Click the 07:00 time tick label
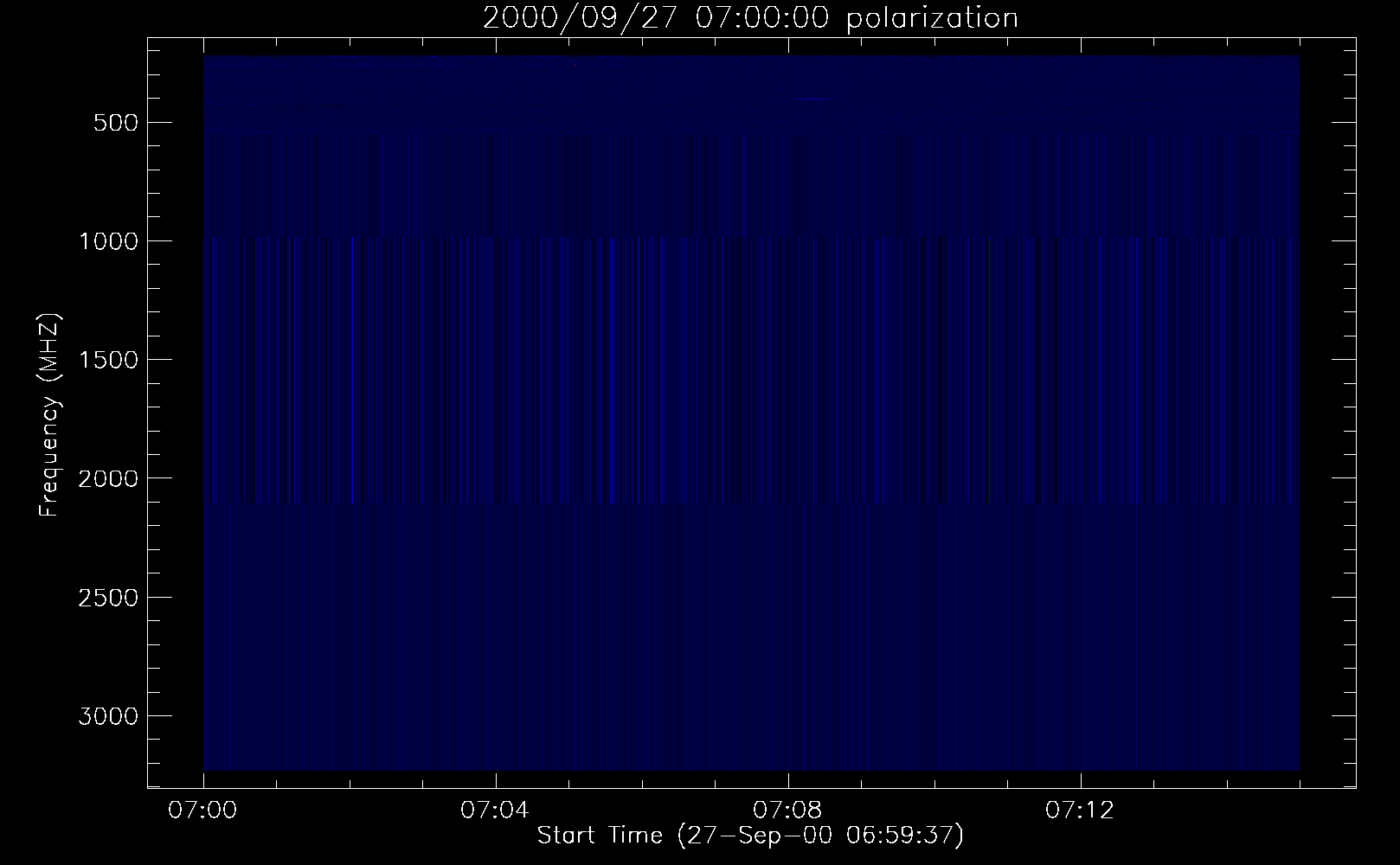1400x865 pixels. [x=203, y=811]
